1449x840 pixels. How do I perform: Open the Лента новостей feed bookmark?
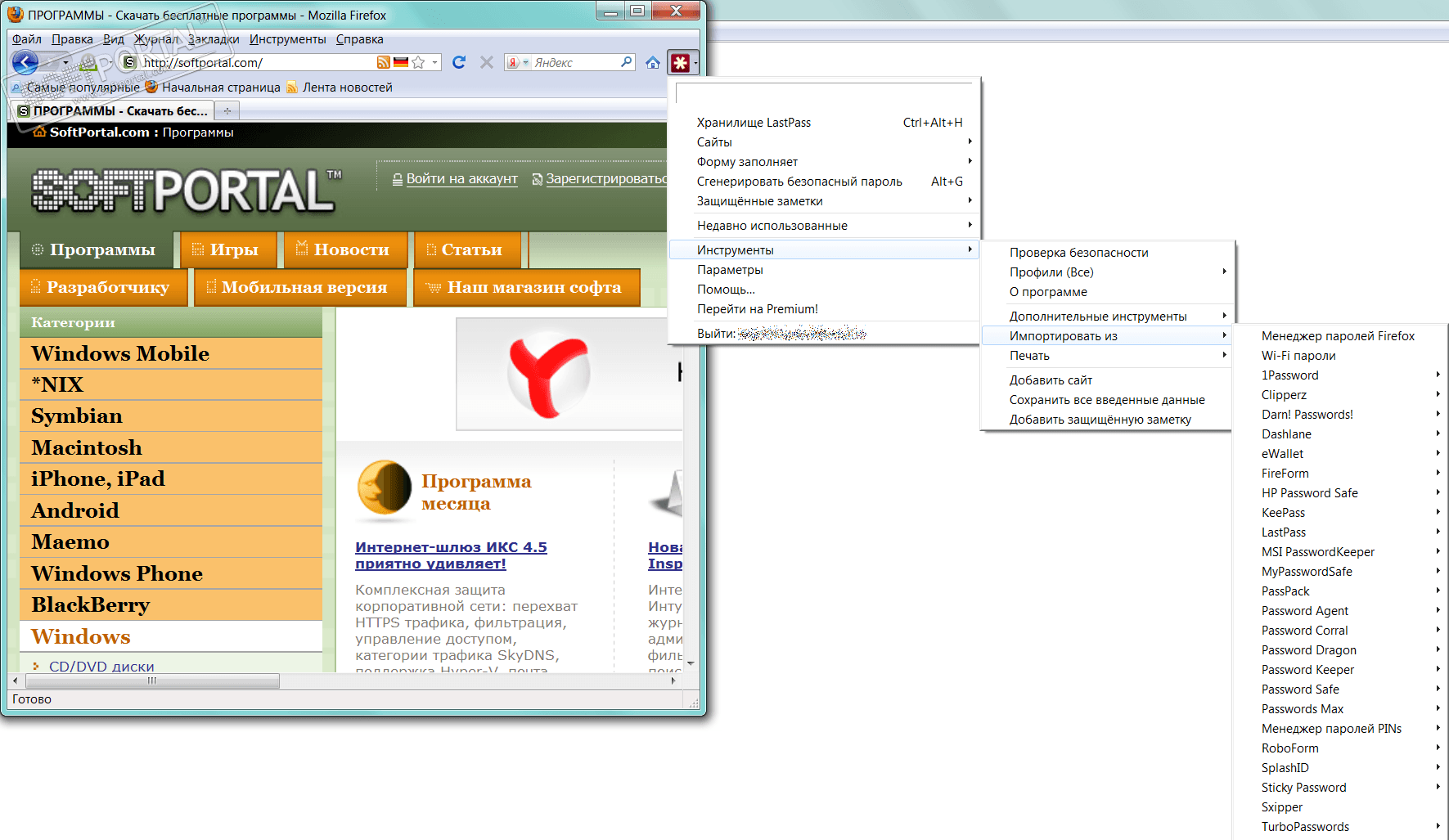click(340, 88)
